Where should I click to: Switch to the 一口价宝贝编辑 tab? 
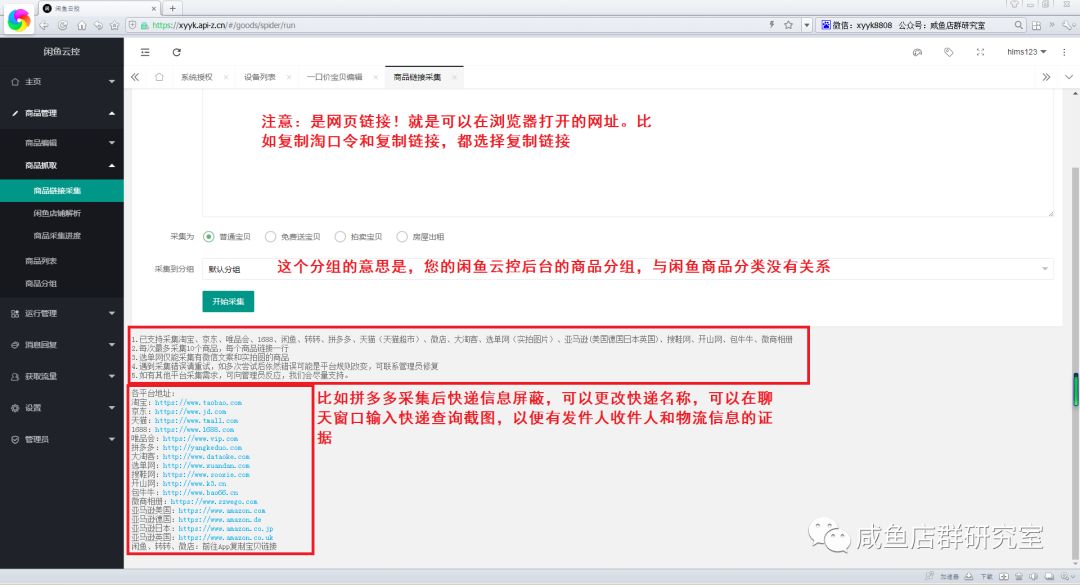334,77
